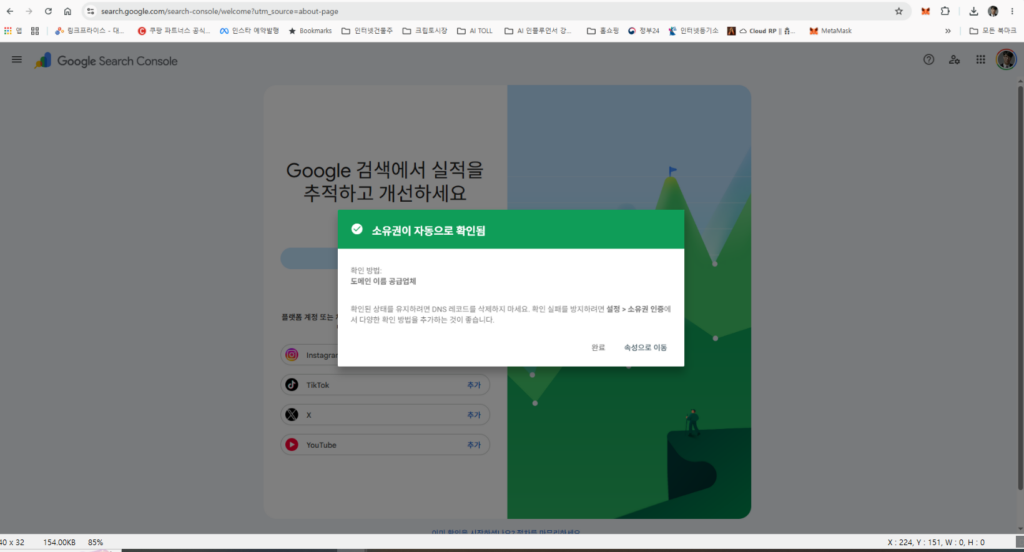Open the 인터넷등기소 bookmark
This screenshot has height=552, width=1024.
pyautogui.click(x=694, y=31)
